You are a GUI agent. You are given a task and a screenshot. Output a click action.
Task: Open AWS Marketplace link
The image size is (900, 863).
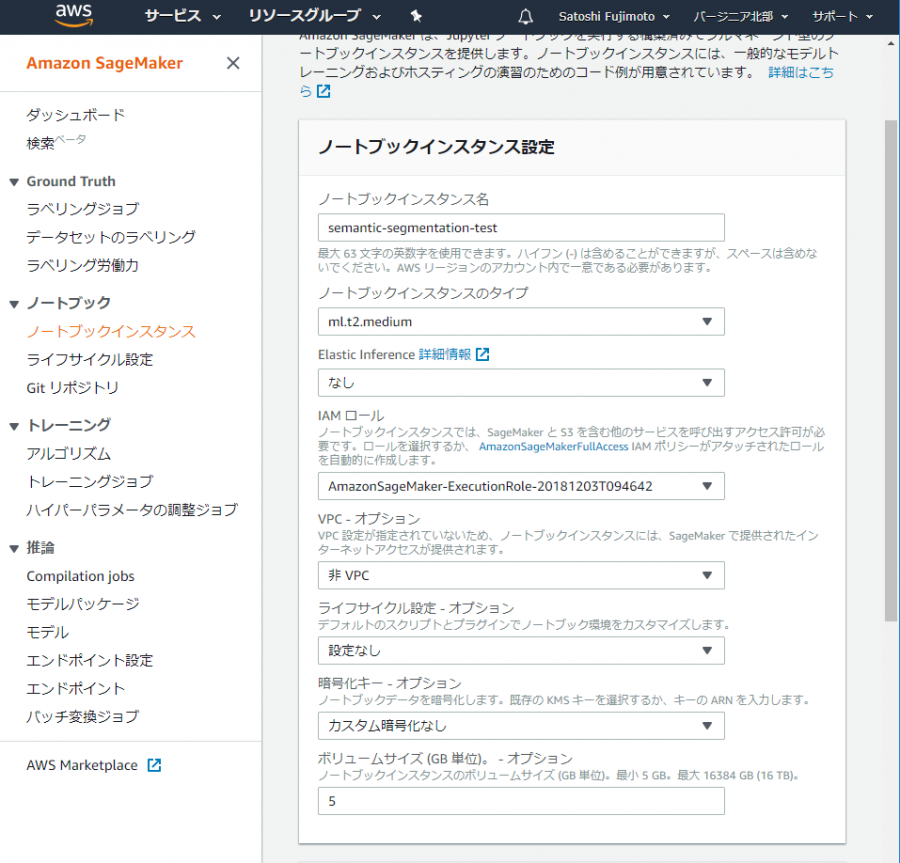click(82, 765)
